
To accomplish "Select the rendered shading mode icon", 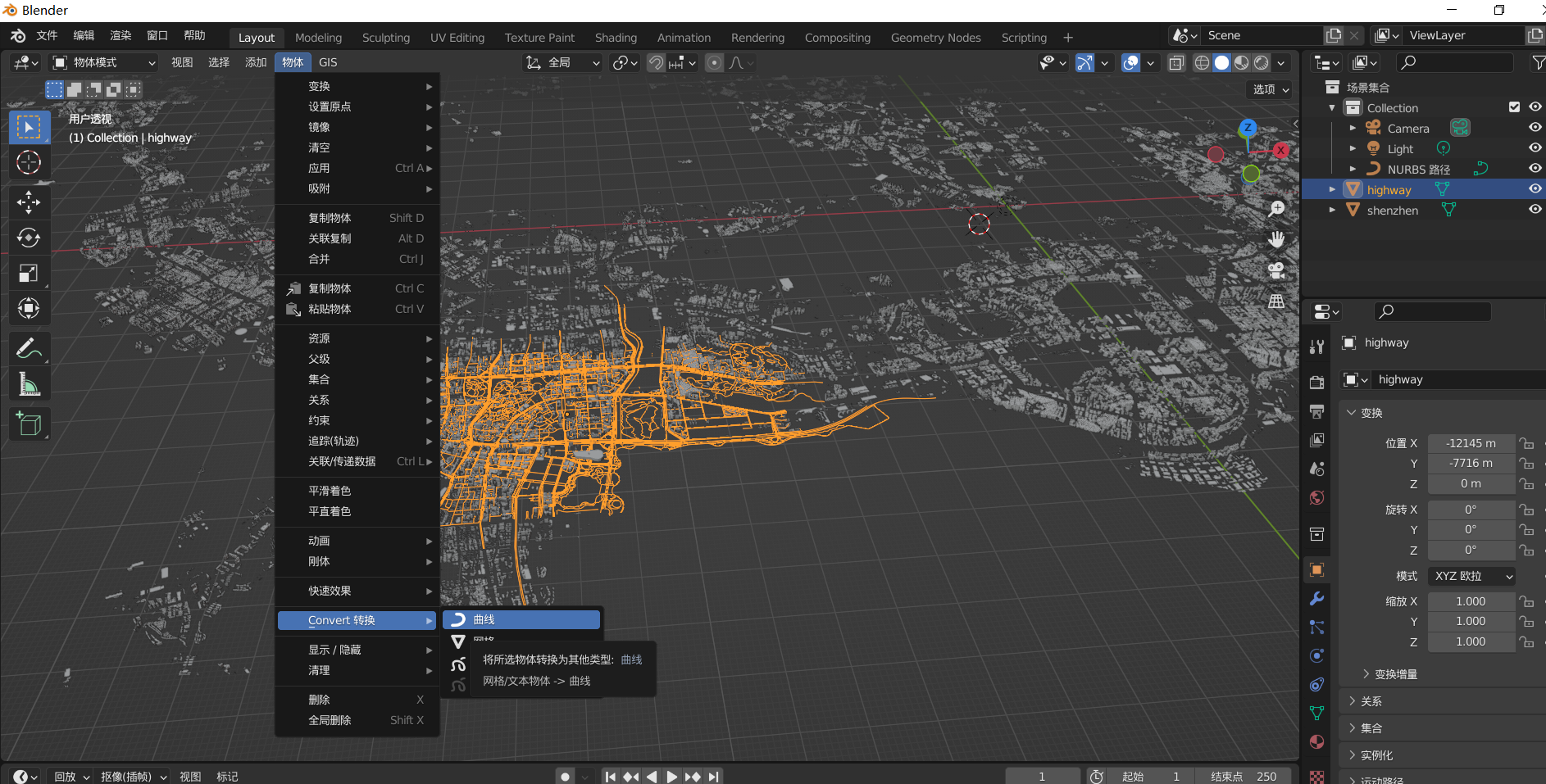I will point(1262,63).
